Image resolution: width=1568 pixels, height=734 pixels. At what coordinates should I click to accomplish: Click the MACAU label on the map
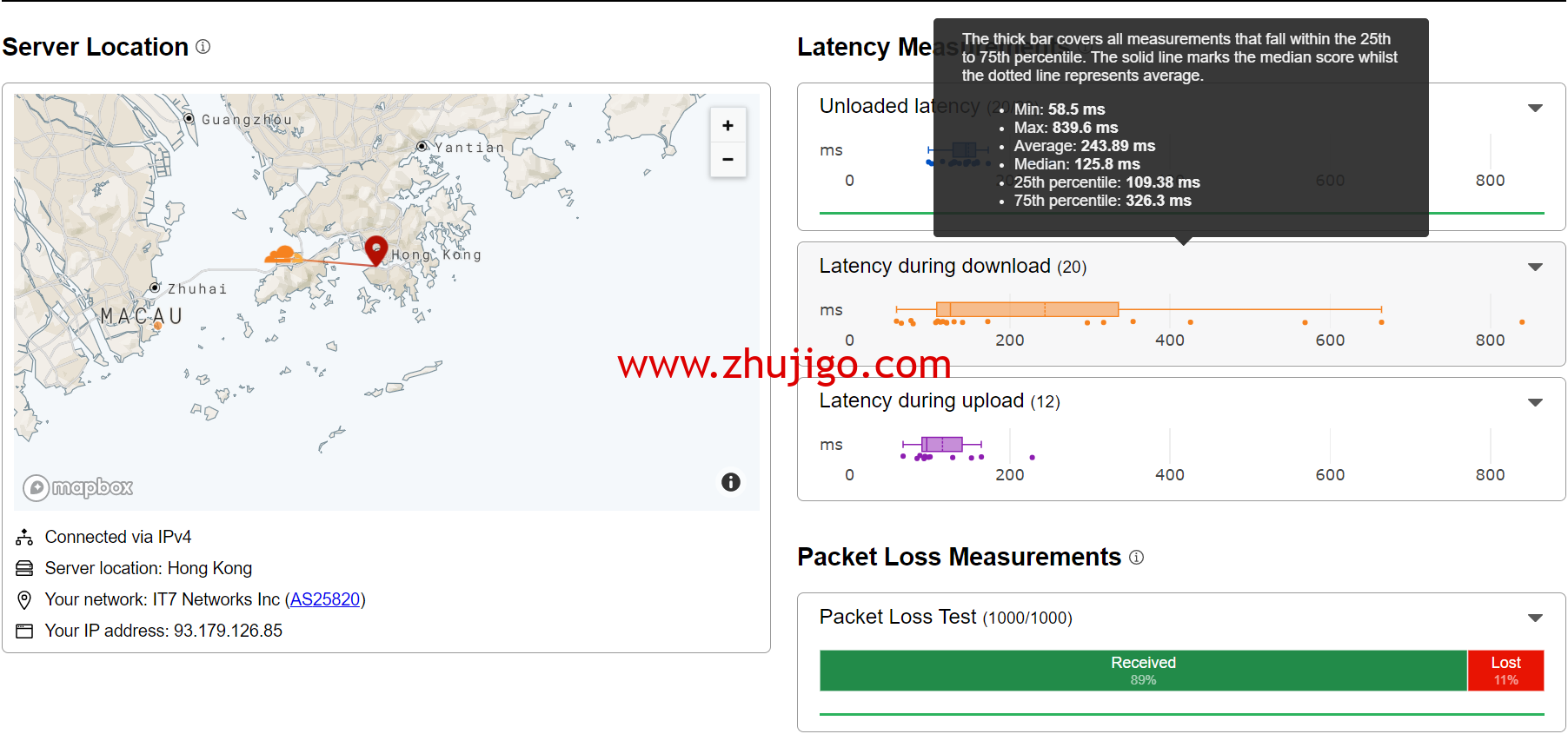(x=142, y=316)
